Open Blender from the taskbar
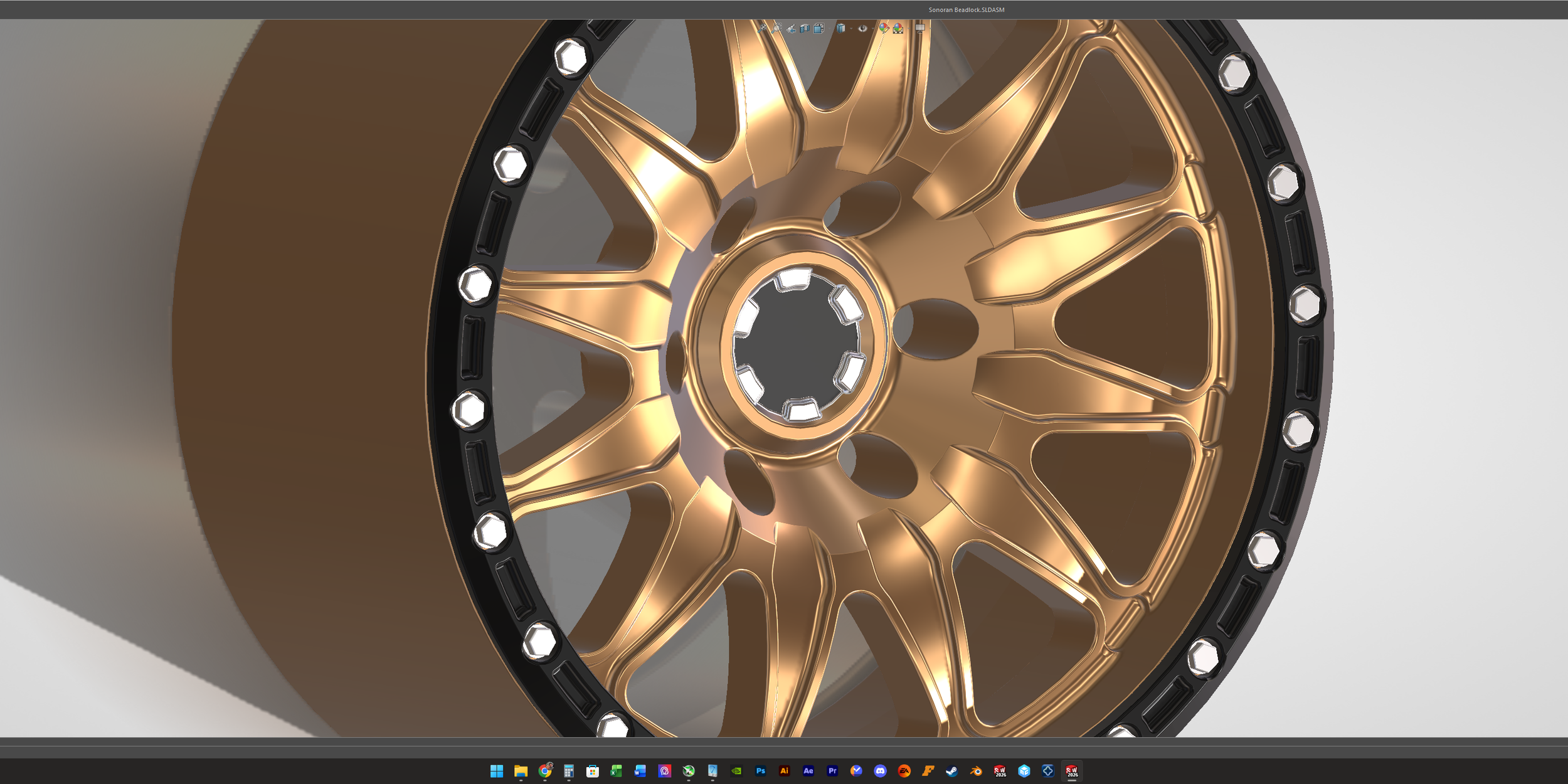The width and height of the screenshot is (1568, 784). pos(976,771)
